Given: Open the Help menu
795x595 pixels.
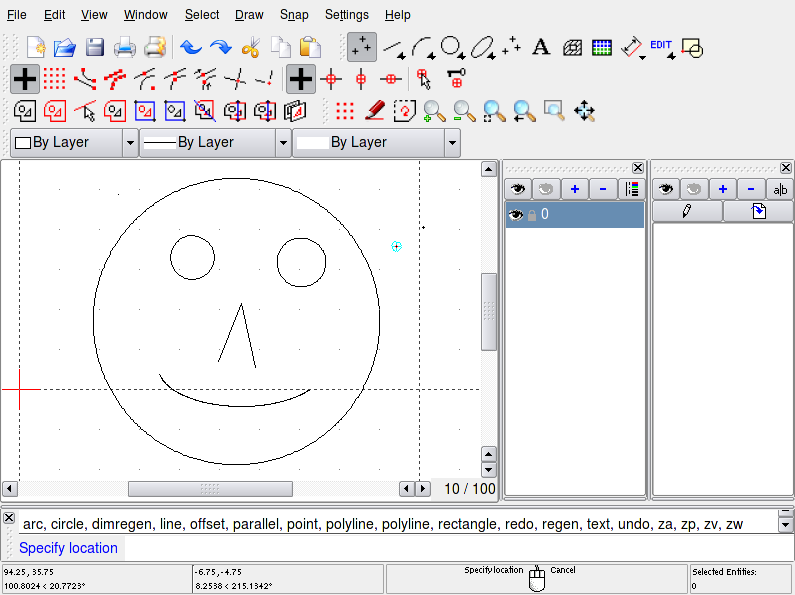Looking at the screenshot, I should (x=398, y=15).
